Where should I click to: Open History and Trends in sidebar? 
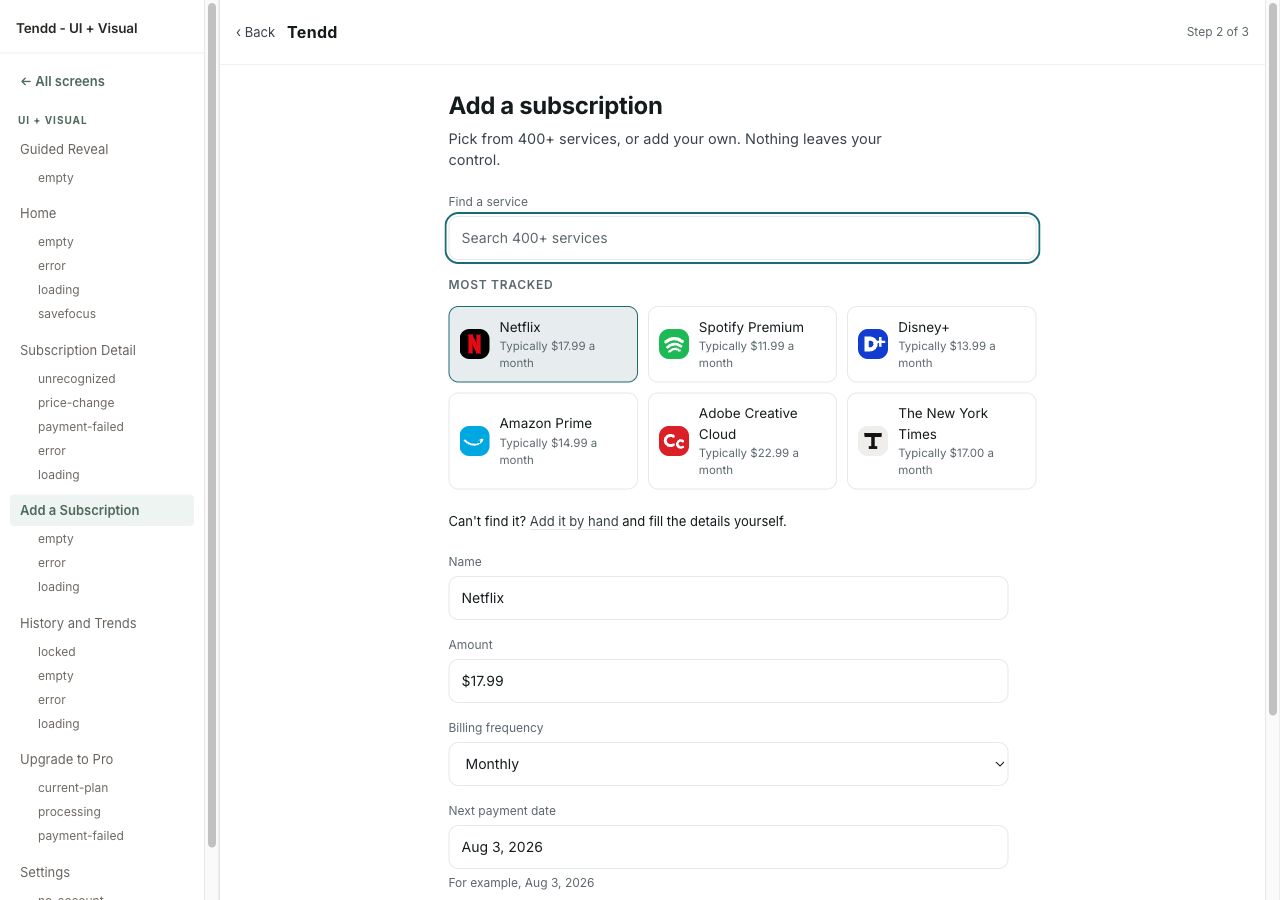click(x=78, y=623)
